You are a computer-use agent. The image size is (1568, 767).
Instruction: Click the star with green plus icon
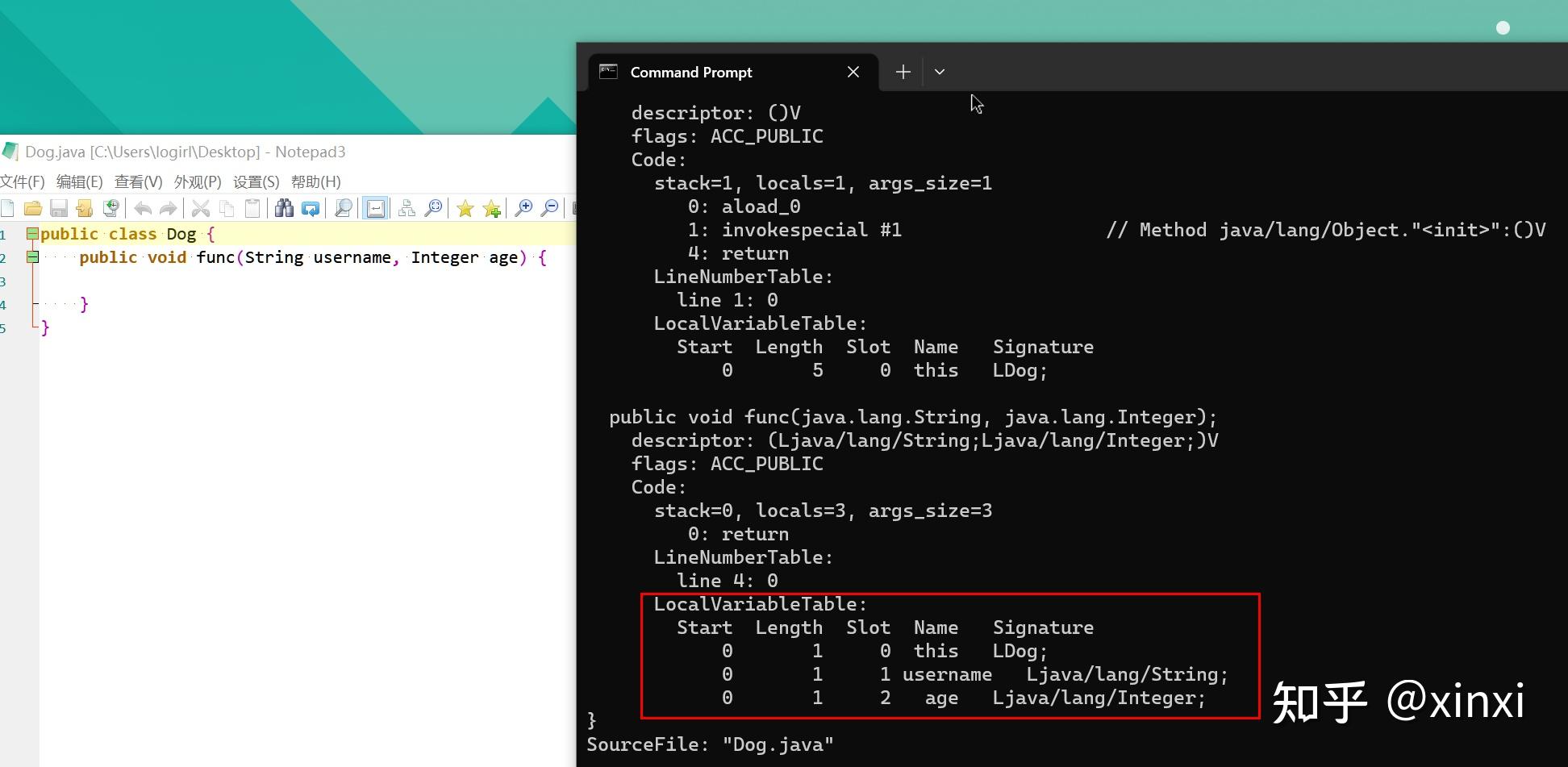(492, 208)
